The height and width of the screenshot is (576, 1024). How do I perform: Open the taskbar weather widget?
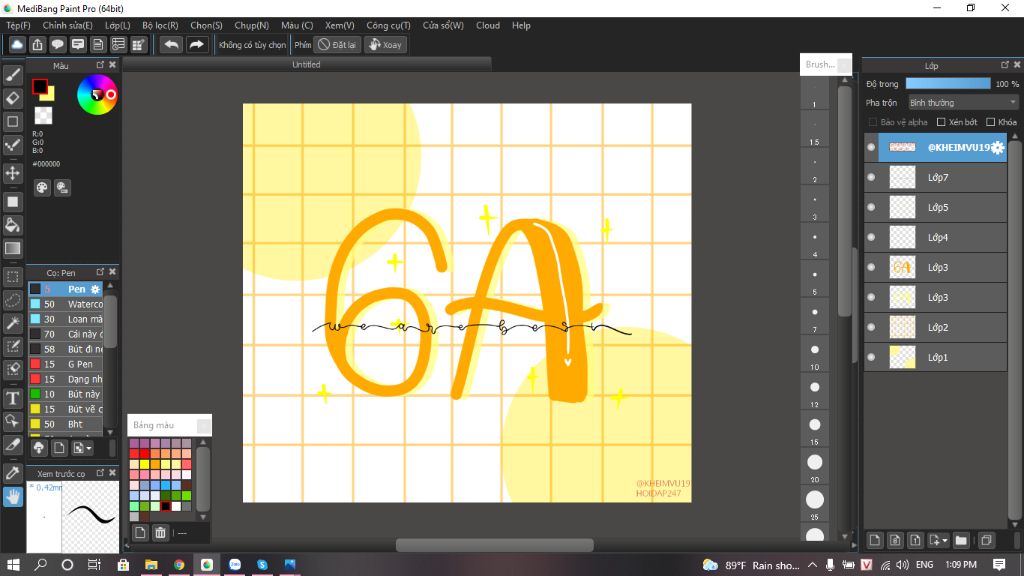[x=751, y=565]
